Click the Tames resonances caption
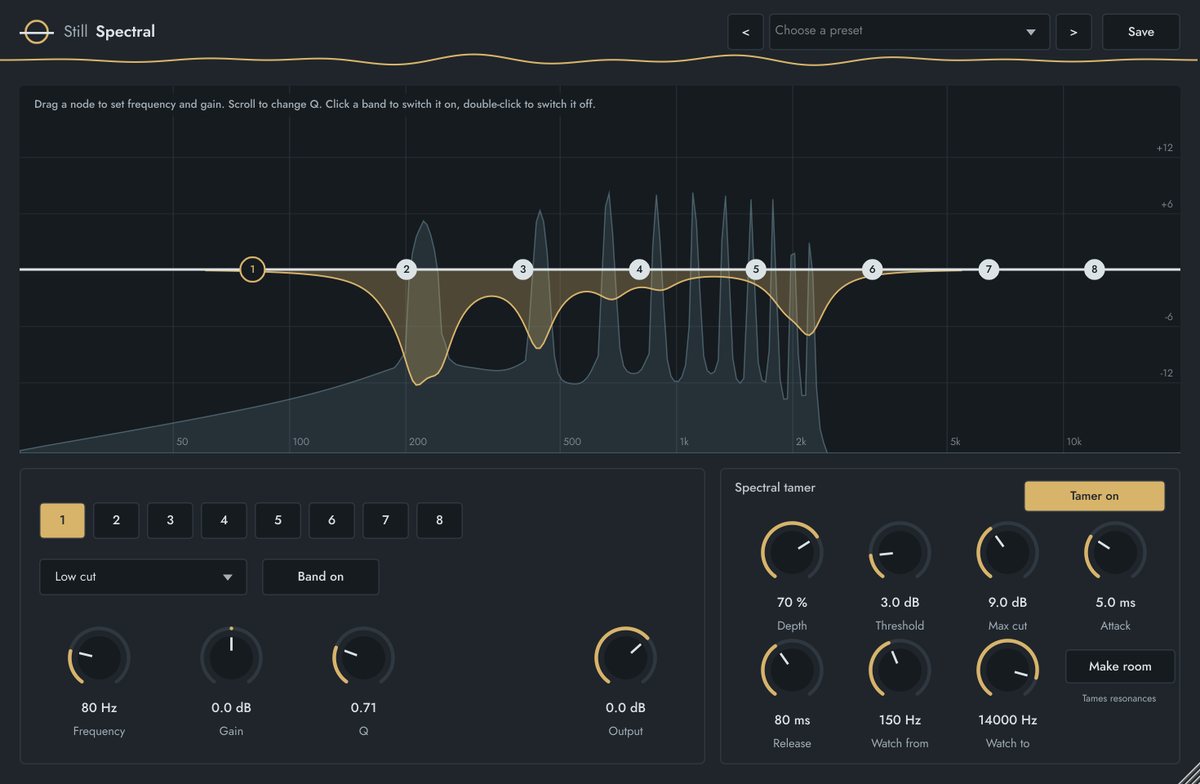The width and height of the screenshot is (1200, 784). 1120,699
